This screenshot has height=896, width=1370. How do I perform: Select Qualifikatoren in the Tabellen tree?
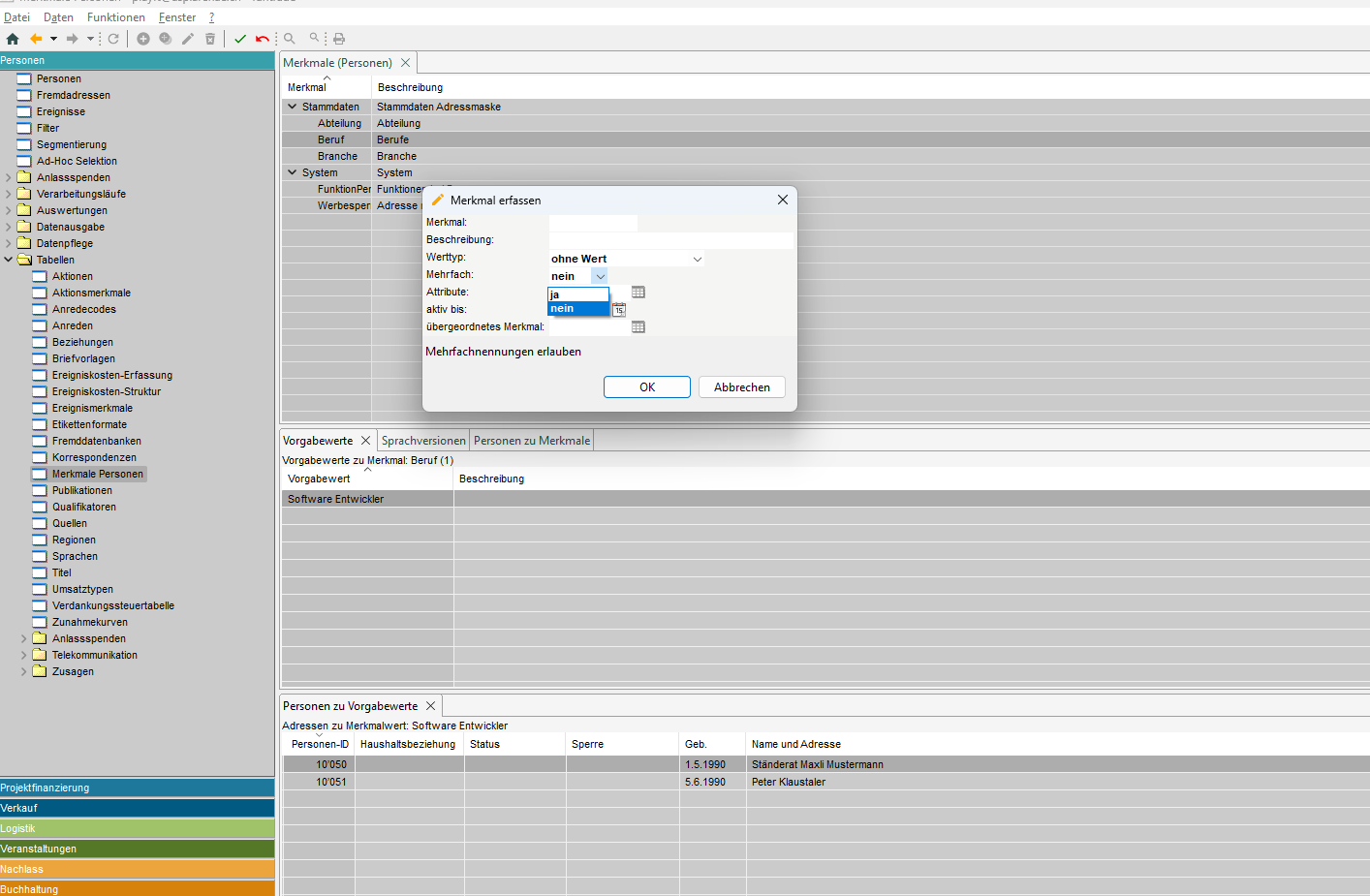84,507
